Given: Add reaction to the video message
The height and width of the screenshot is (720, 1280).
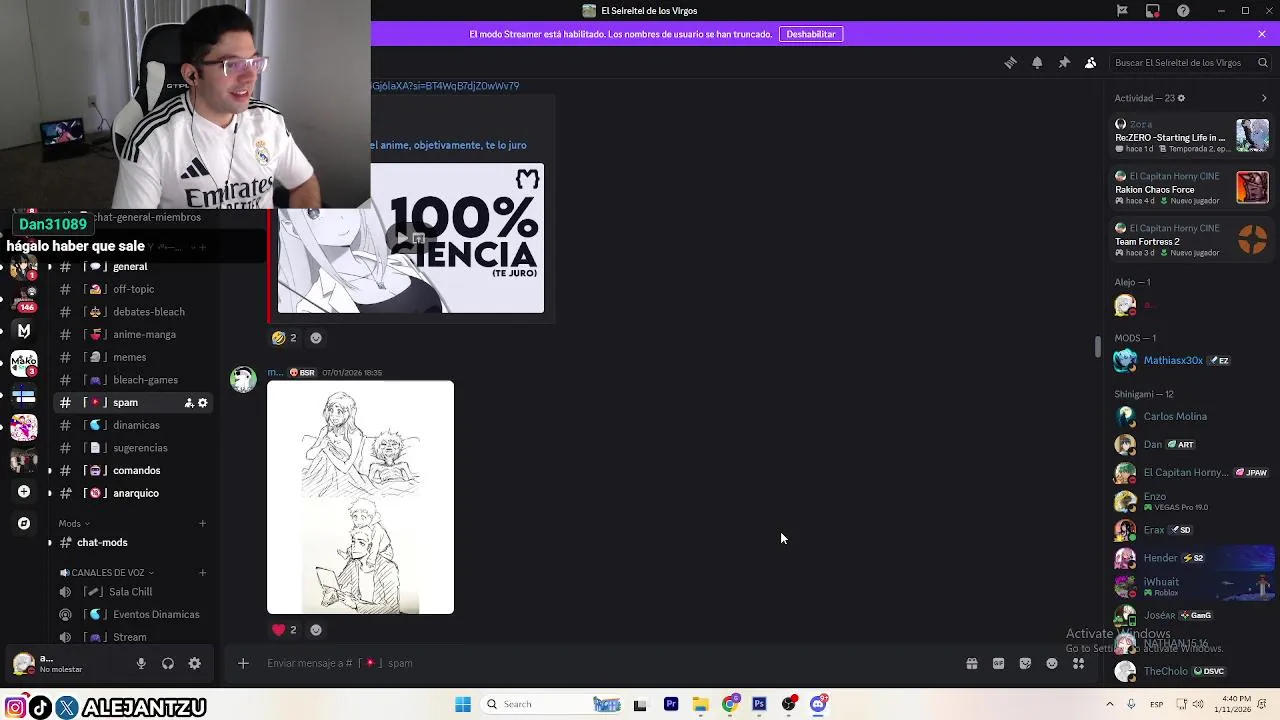Looking at the screenshot, I should (x=316, y=338).
